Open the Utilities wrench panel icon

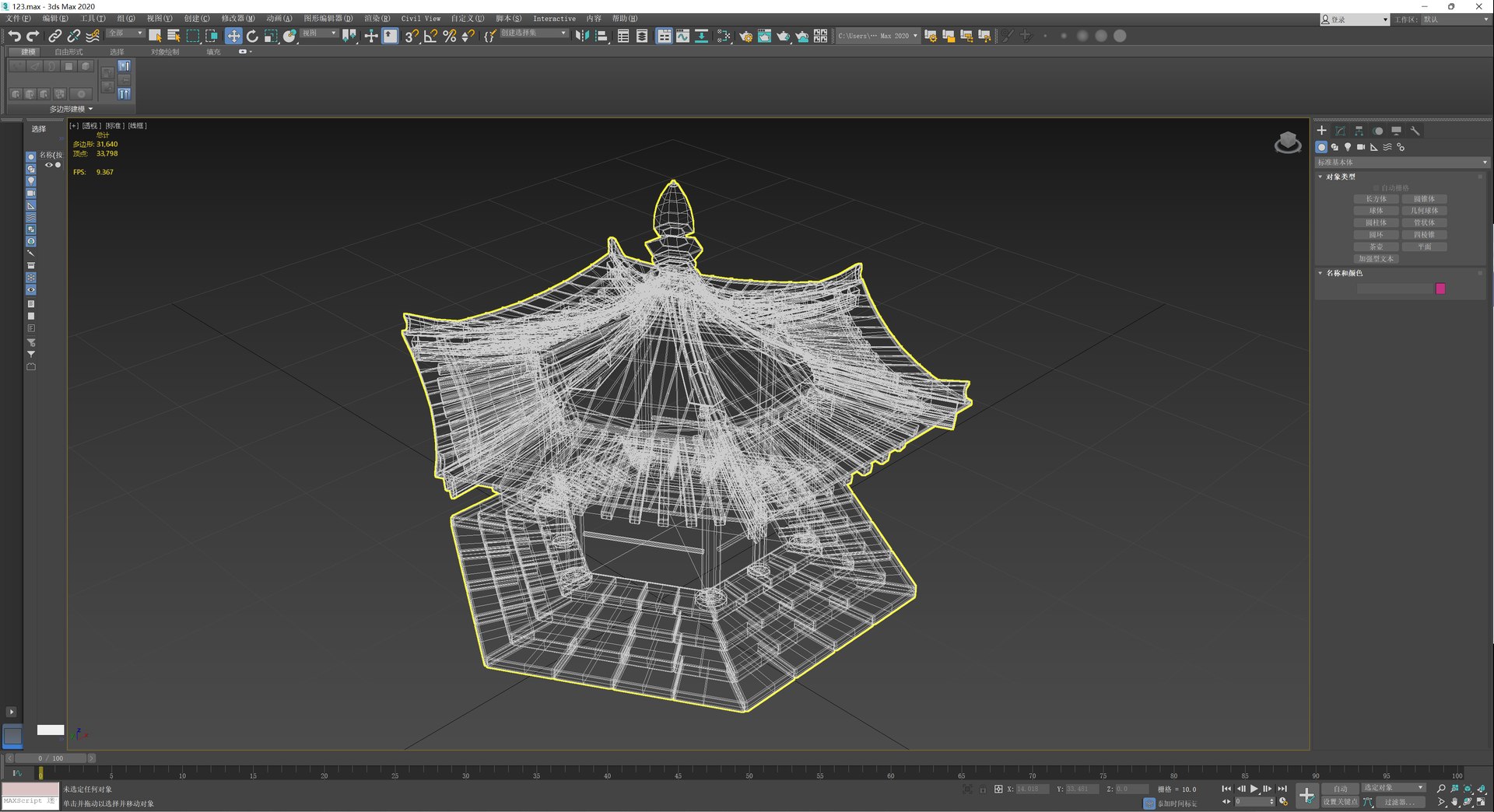tap(1415, 131)
